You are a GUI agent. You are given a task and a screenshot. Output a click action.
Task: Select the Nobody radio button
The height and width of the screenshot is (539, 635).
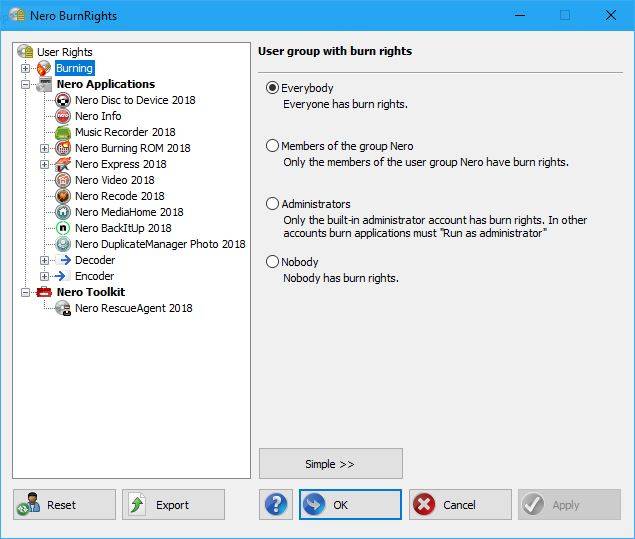pos(272,262)
